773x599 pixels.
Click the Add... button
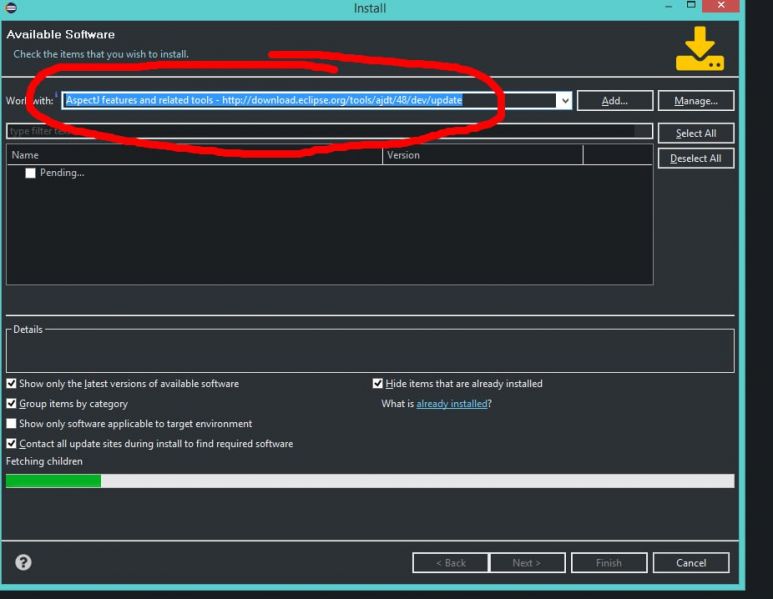coord(615,101)
